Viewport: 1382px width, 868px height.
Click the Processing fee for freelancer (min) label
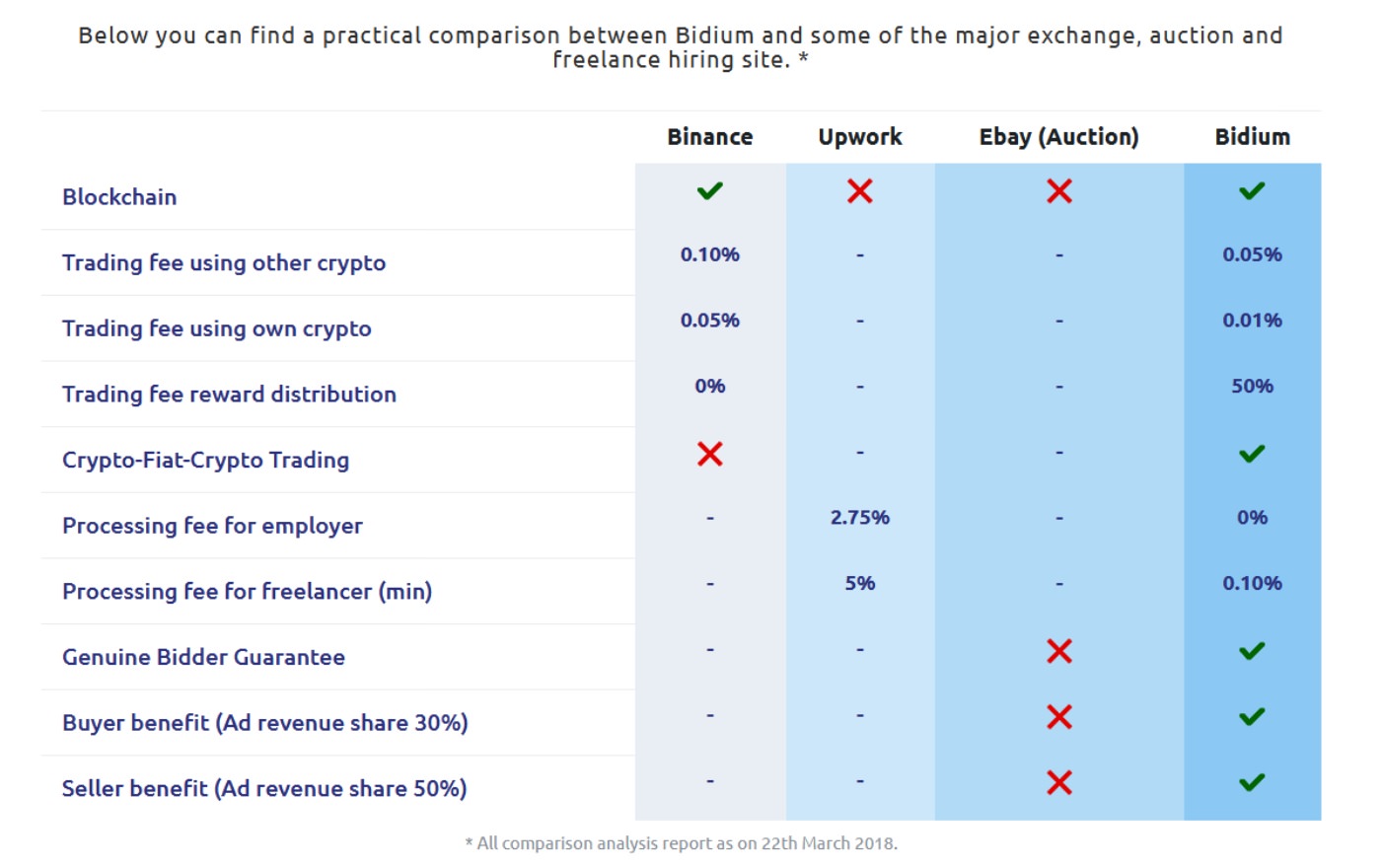[247, 592]
